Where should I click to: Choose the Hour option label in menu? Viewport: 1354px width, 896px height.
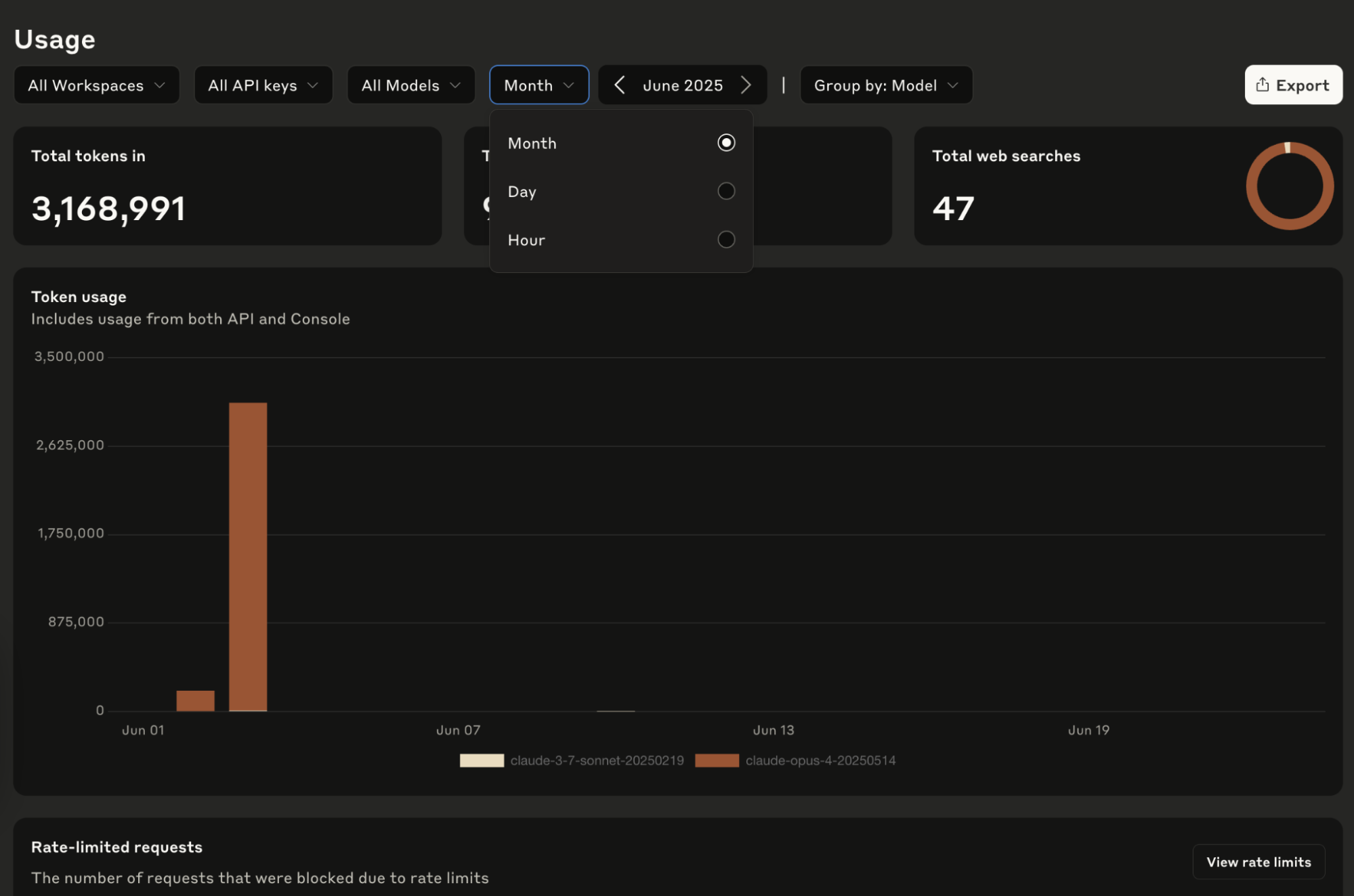coord(526,240)
